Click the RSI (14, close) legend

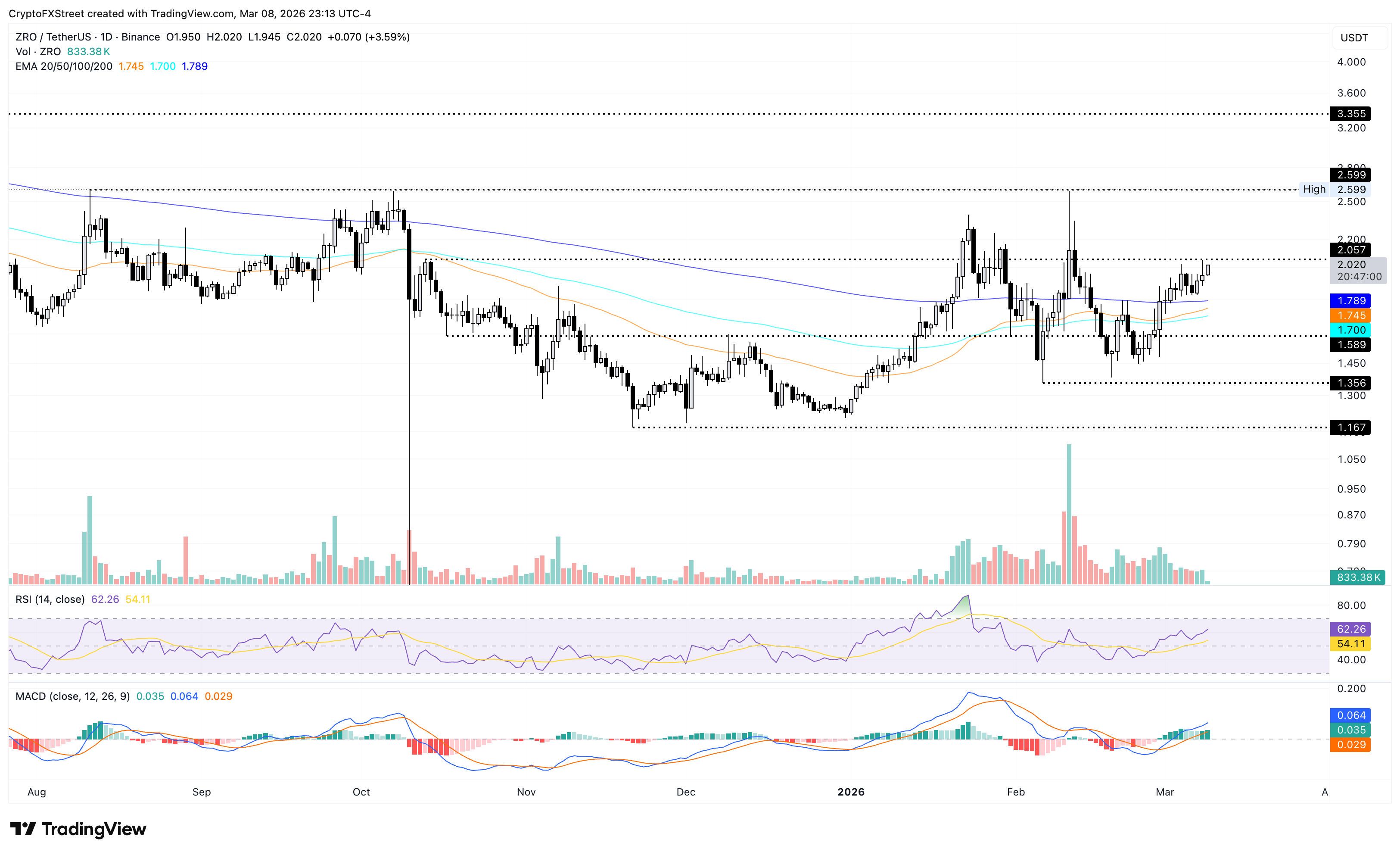(50, 599)
